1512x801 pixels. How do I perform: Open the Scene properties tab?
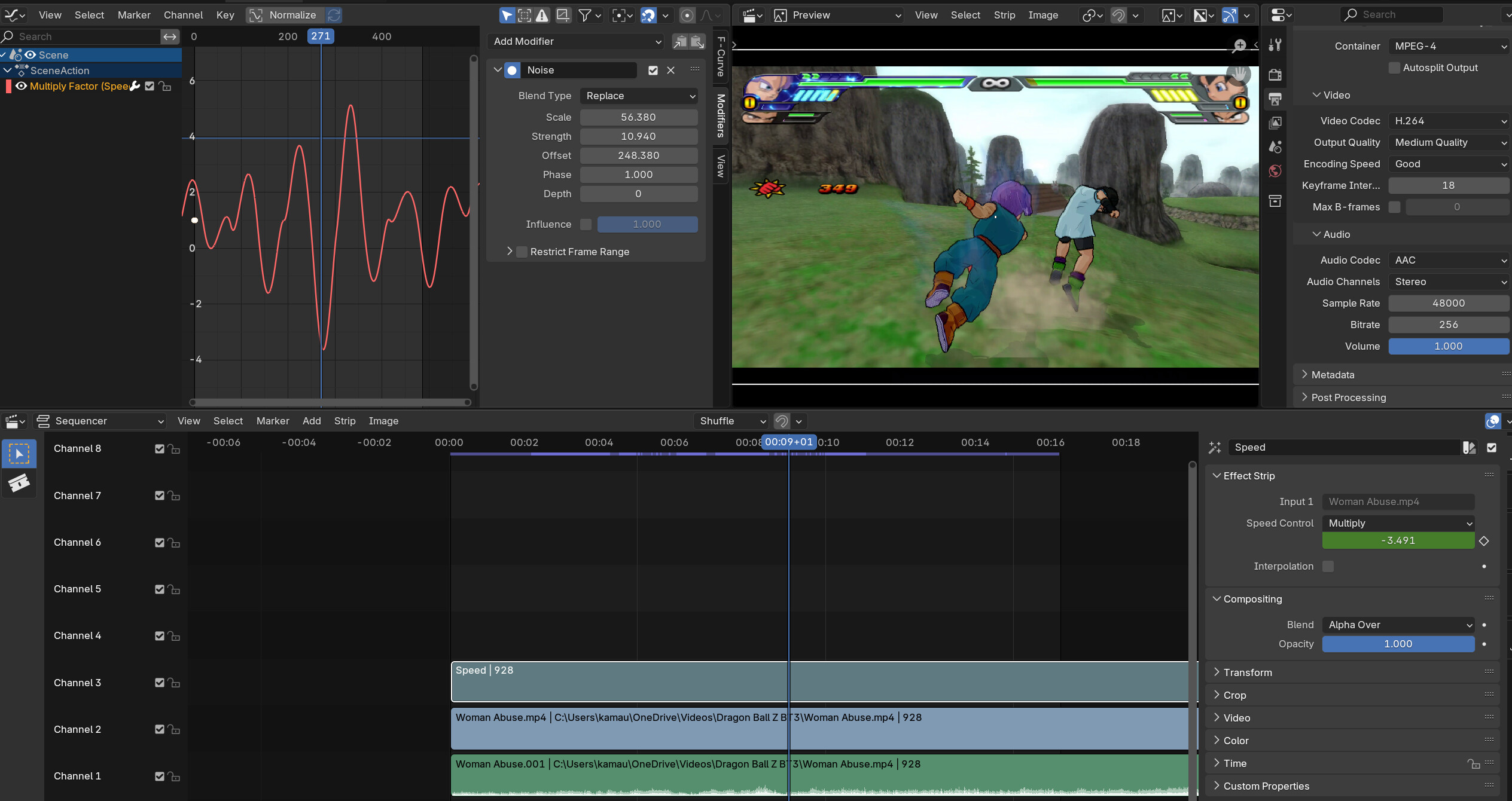(1275, 147)
